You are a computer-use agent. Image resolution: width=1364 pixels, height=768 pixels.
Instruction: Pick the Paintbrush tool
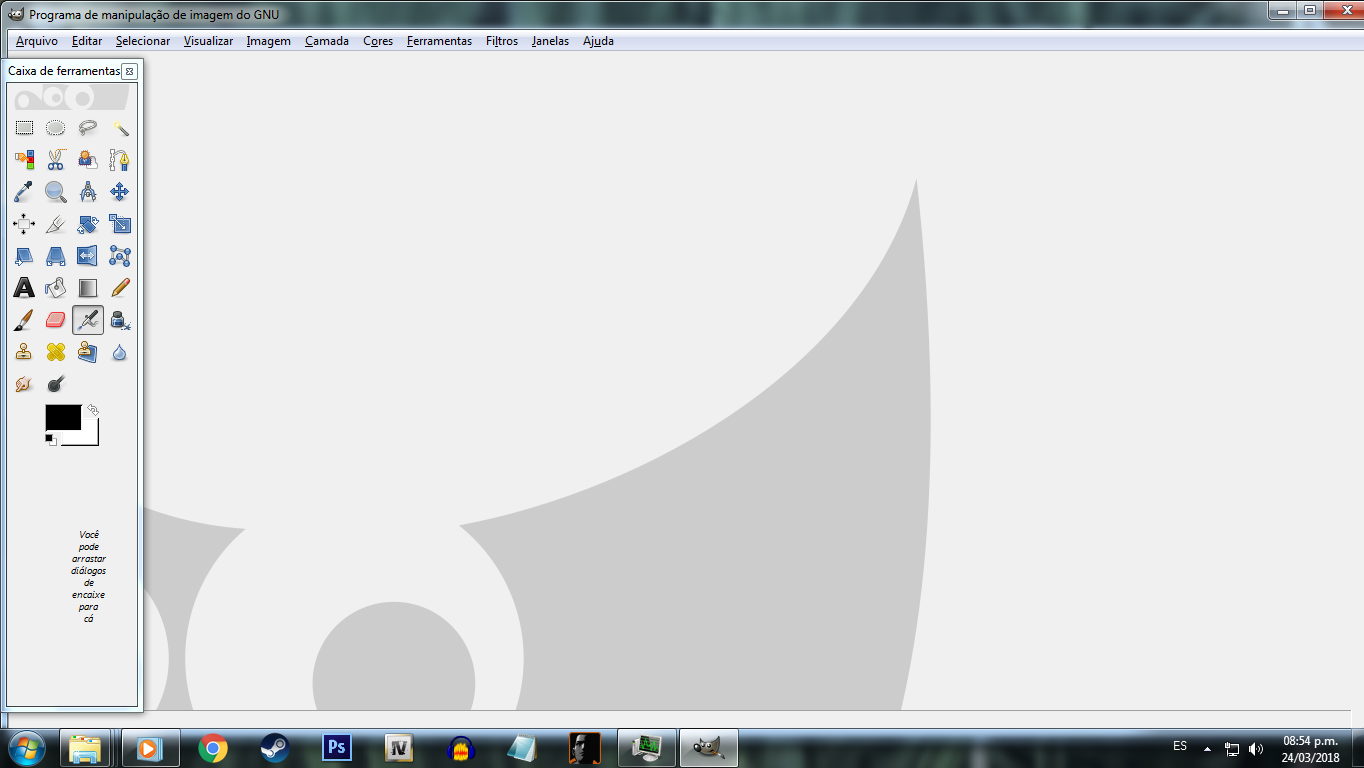[x=24, y=320]
